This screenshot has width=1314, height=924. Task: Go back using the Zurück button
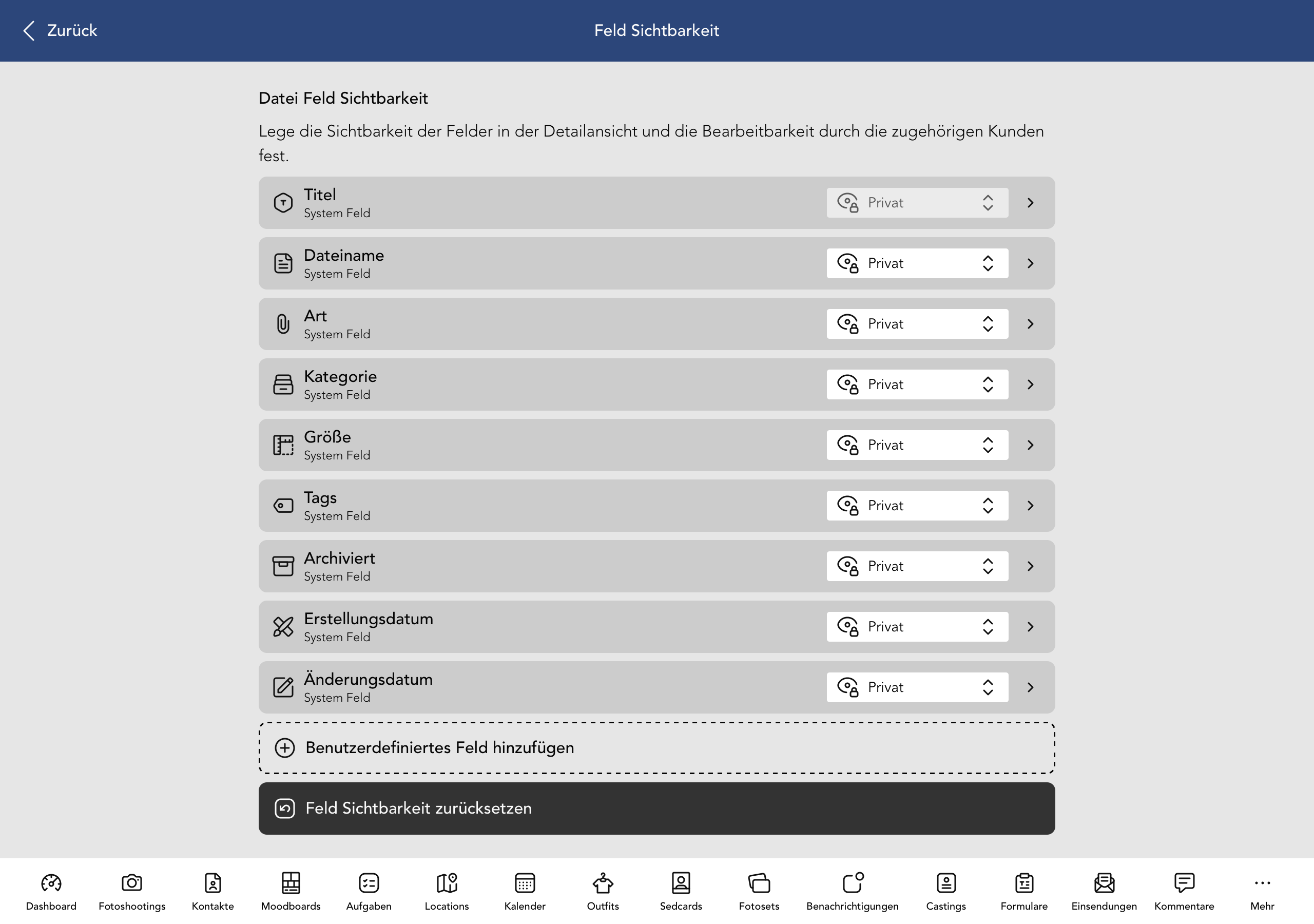pyautogui.click(x=60, y=30)
